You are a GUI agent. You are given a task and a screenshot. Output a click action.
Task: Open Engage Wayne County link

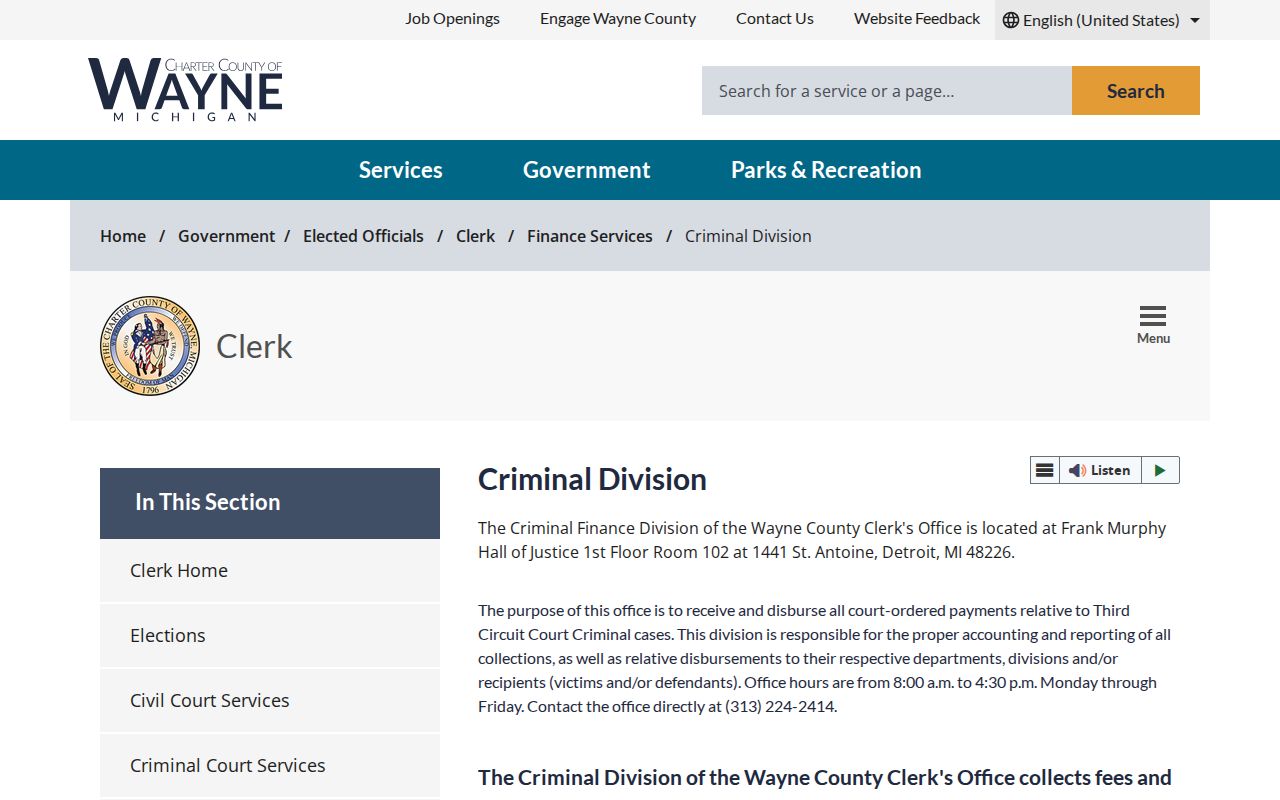pyautogui.click(x=618, y=19)
